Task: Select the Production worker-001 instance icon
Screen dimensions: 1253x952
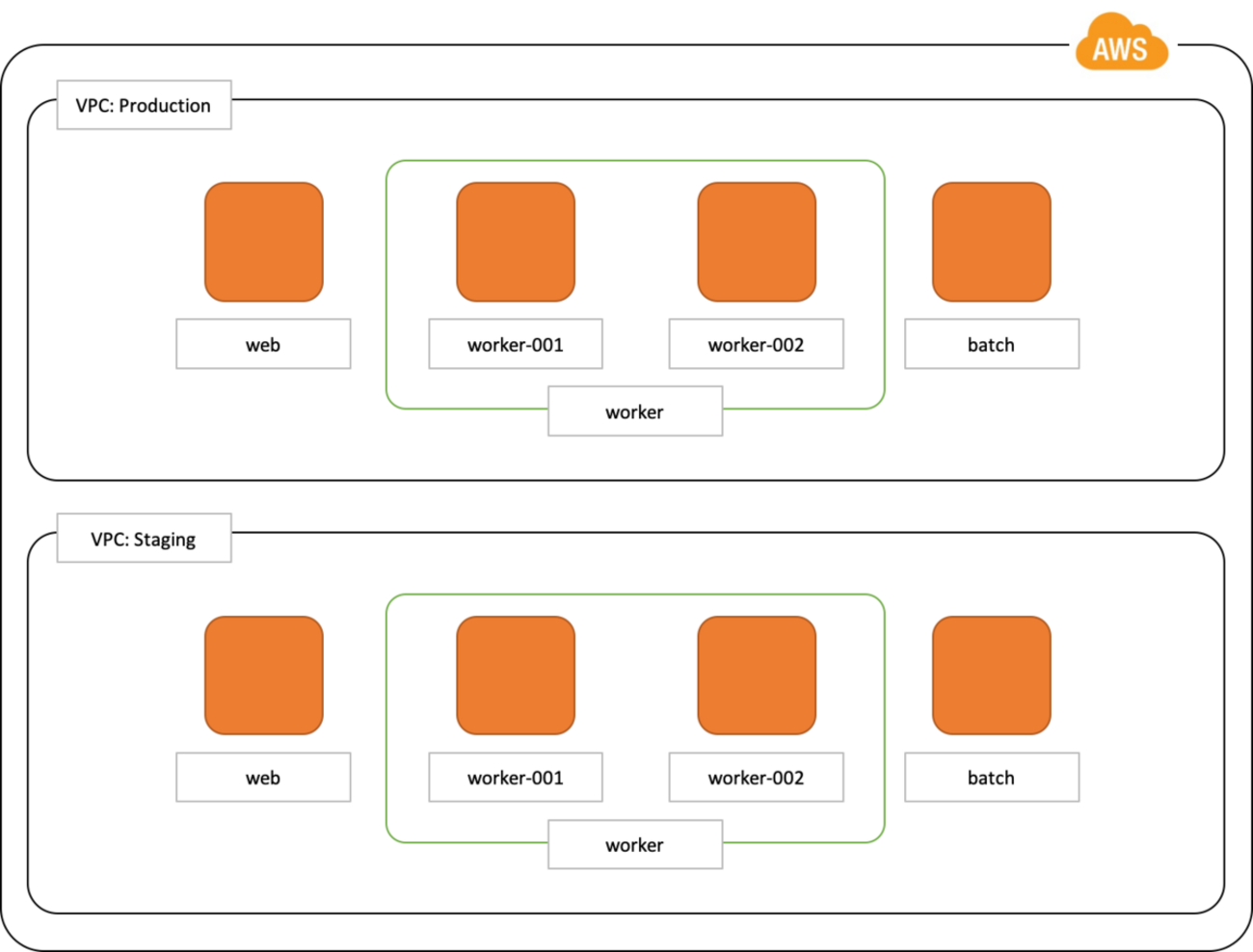Action: tap(516, 242)
